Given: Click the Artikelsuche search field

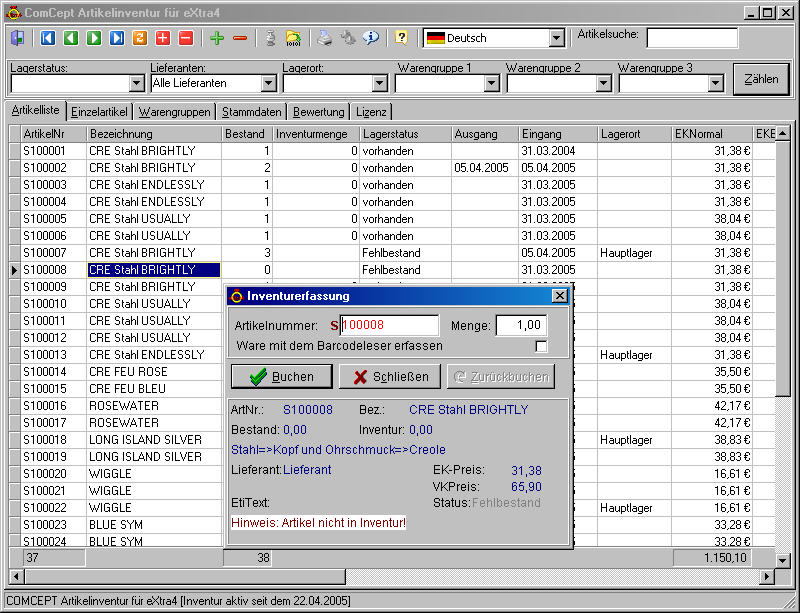Looking at the screenshot, I should 691,38.
